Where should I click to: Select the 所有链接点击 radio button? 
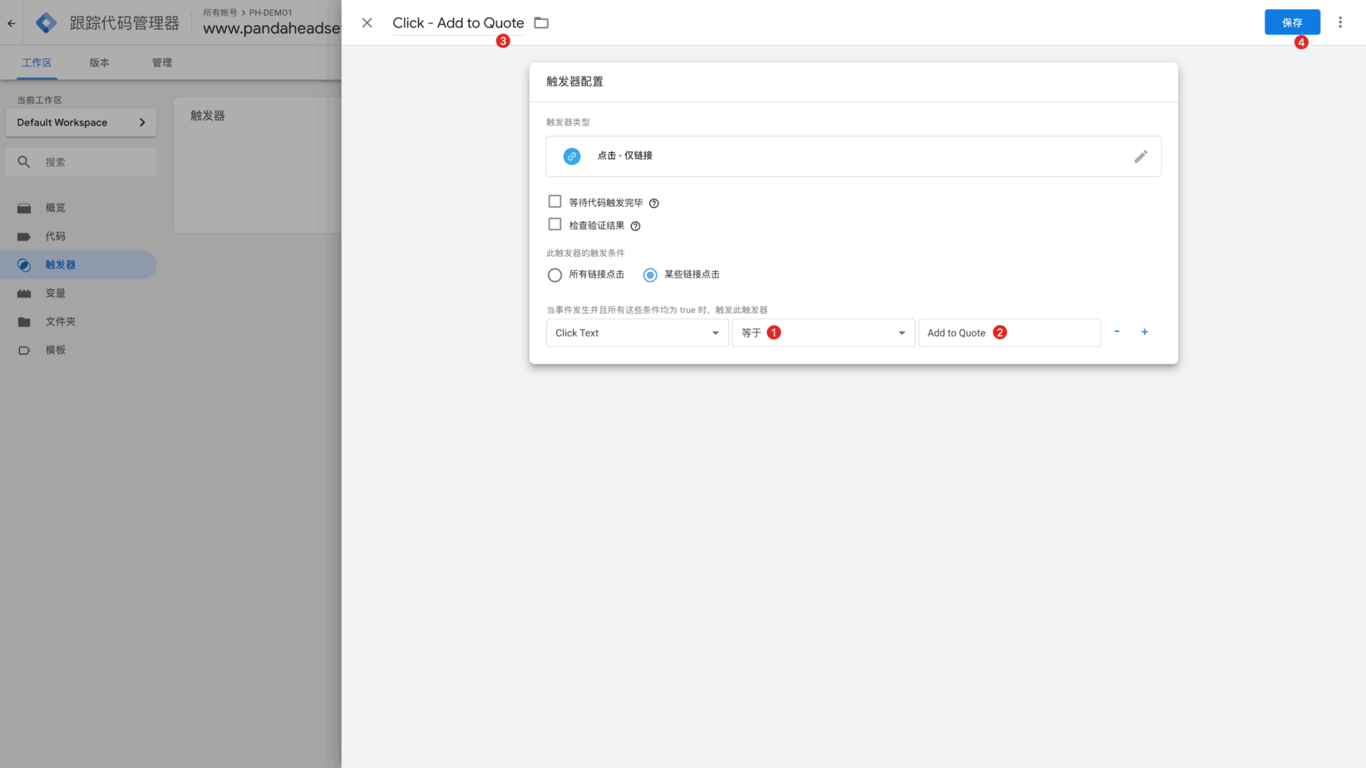(x=555, y=275)
